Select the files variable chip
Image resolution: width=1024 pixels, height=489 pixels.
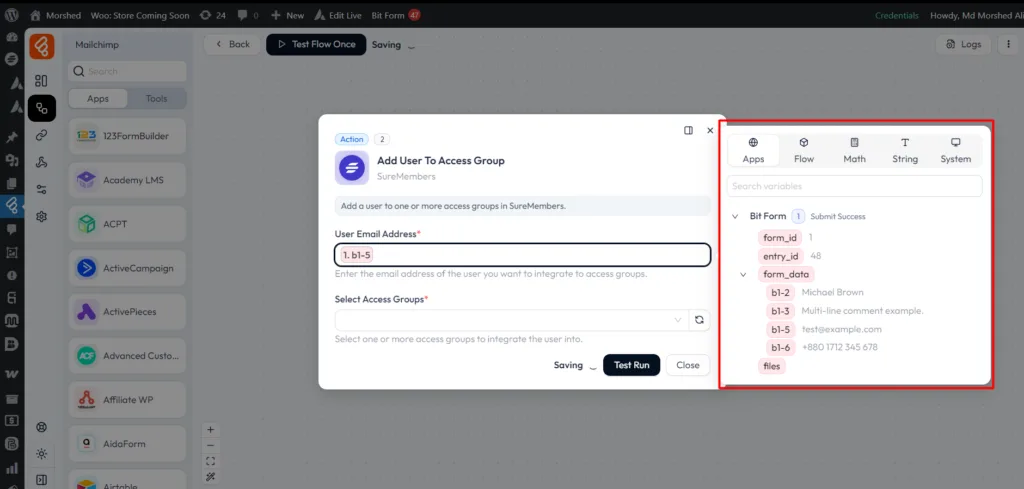[772, 366]
